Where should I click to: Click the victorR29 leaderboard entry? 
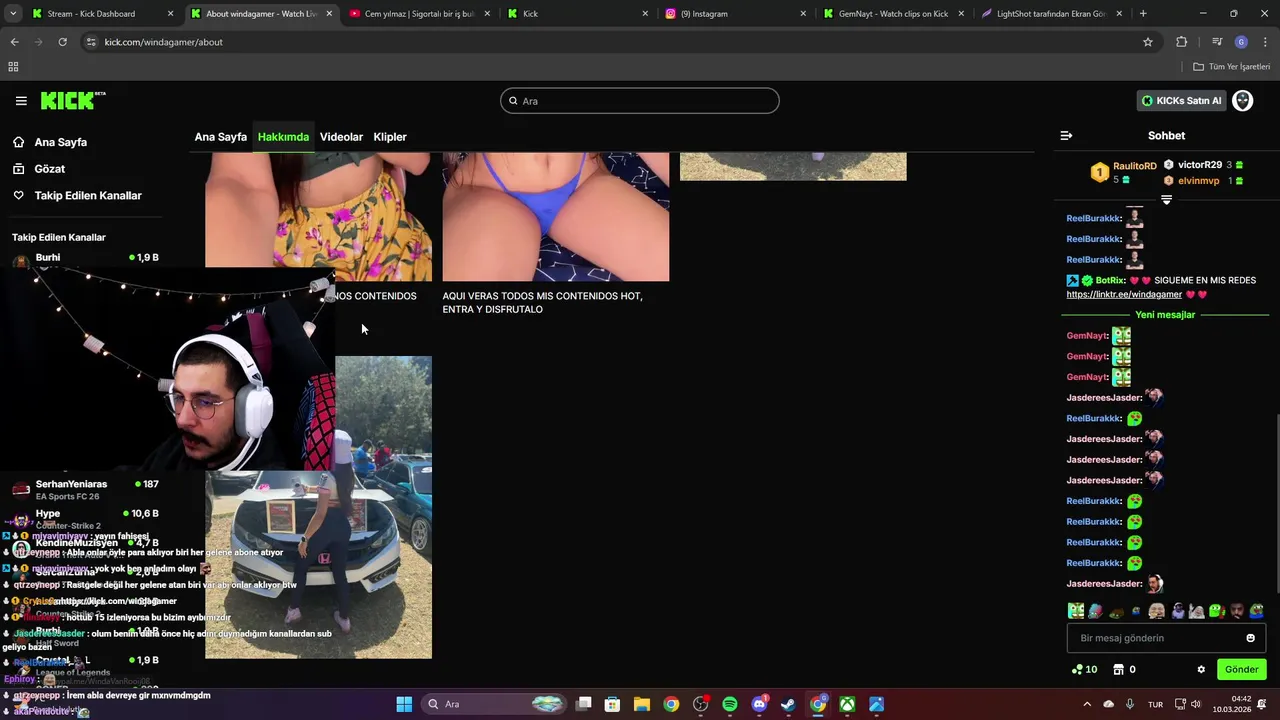tap(1205, 165)
